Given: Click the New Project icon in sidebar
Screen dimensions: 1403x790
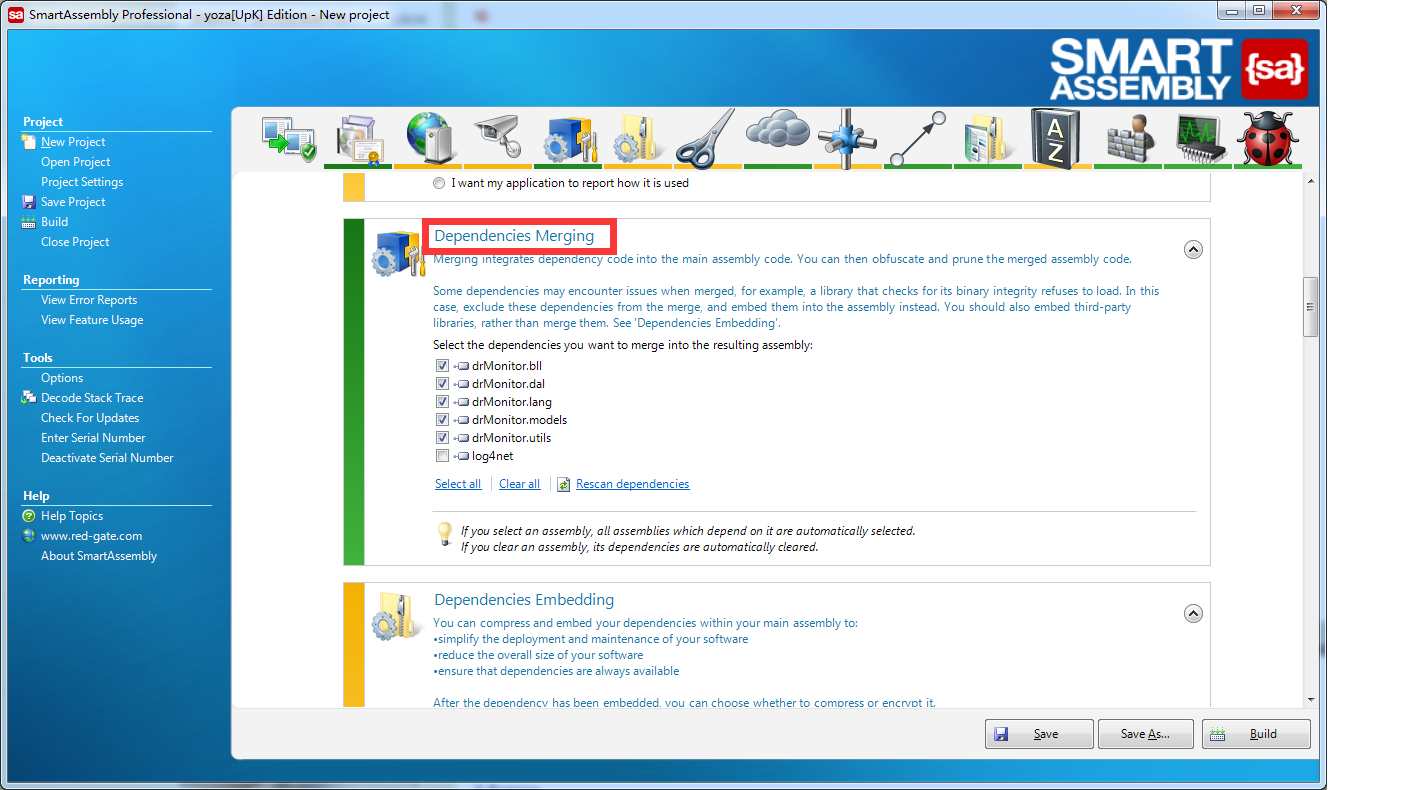Looking at the screenshot, I should (x=29, y=142).
